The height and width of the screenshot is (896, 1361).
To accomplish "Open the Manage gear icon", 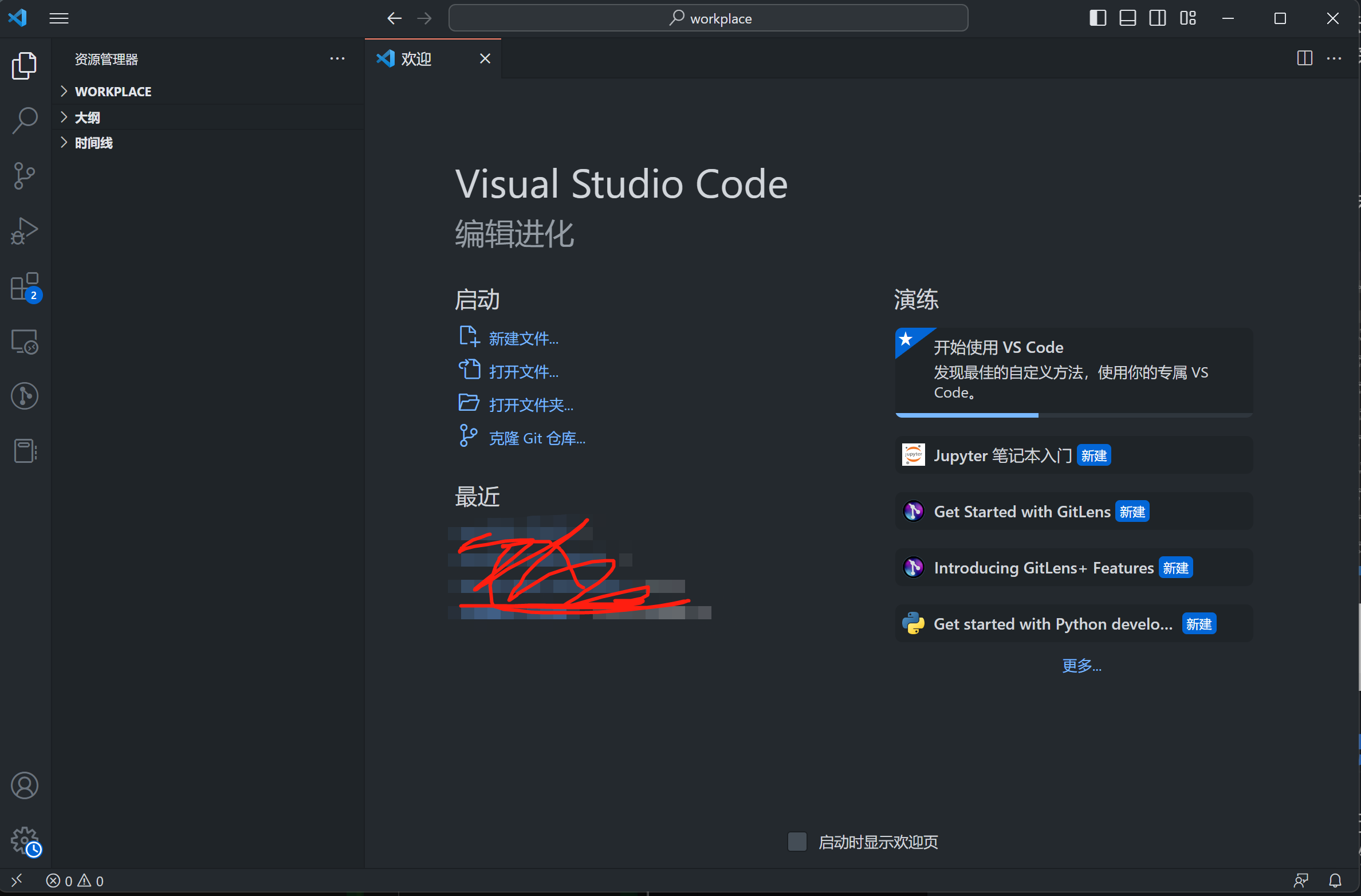I will tap(25, 840).
